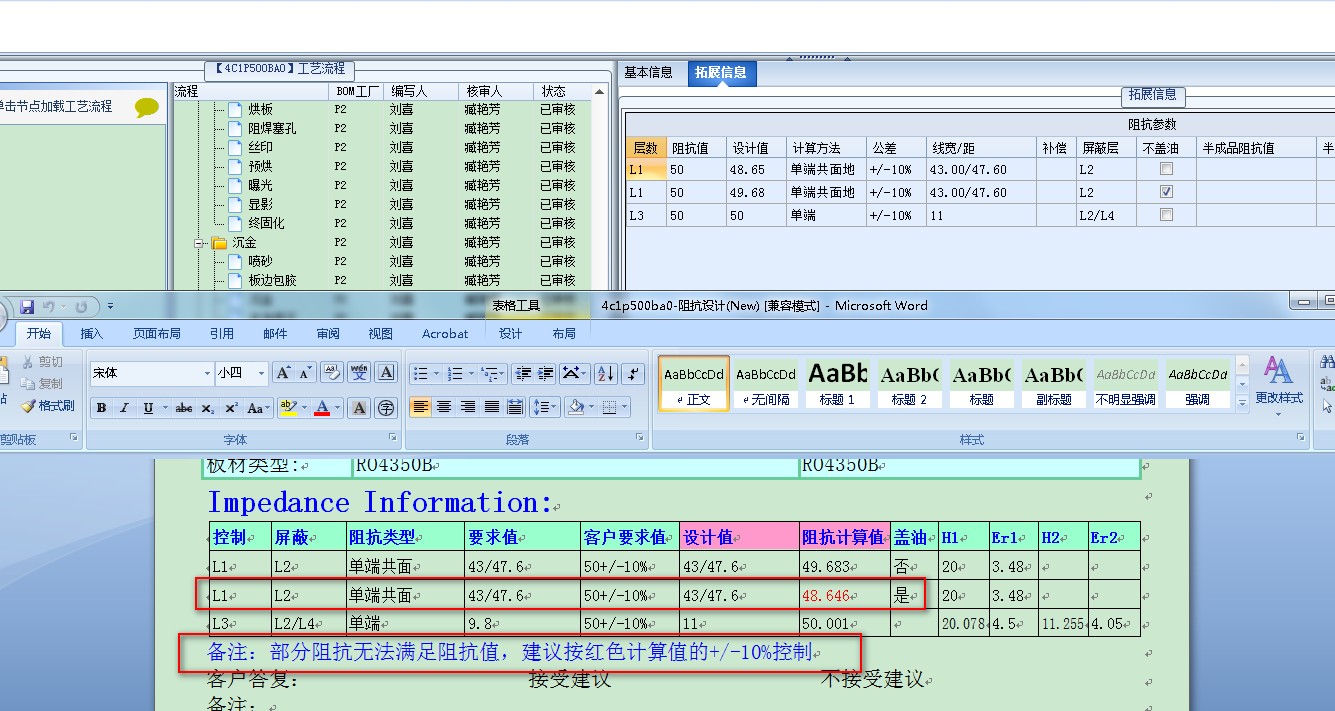Image resolution: width=1335 pixels, height=711 pixels.
Task: Open the line spacing dropdown
Action: coord(544,407)
